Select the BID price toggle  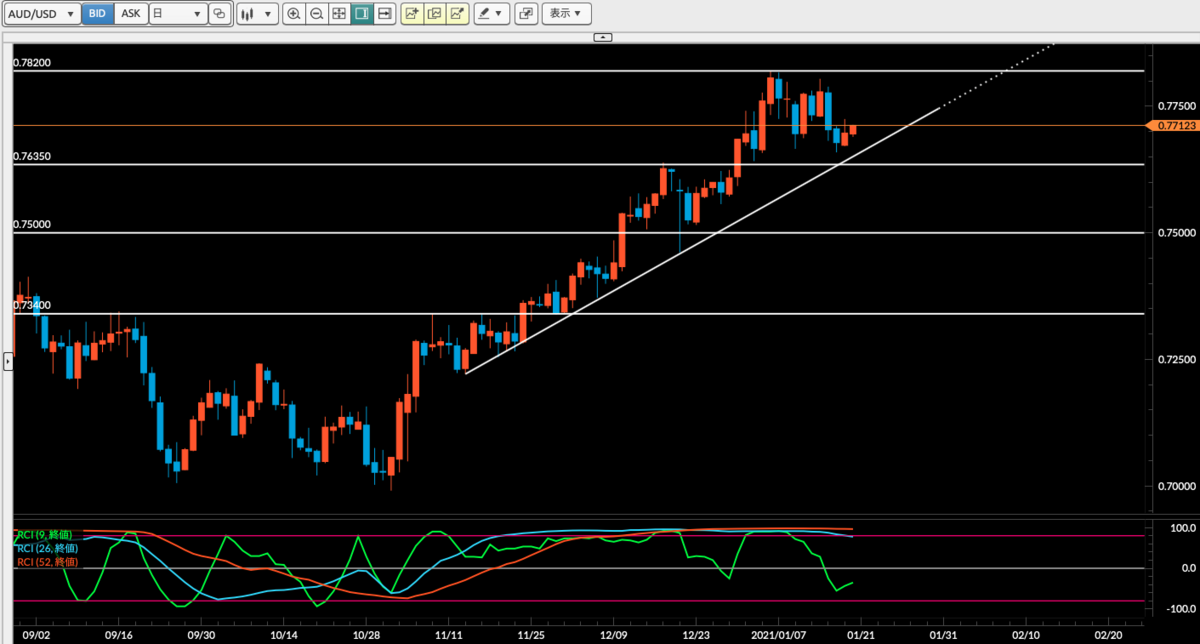point(97,14)
